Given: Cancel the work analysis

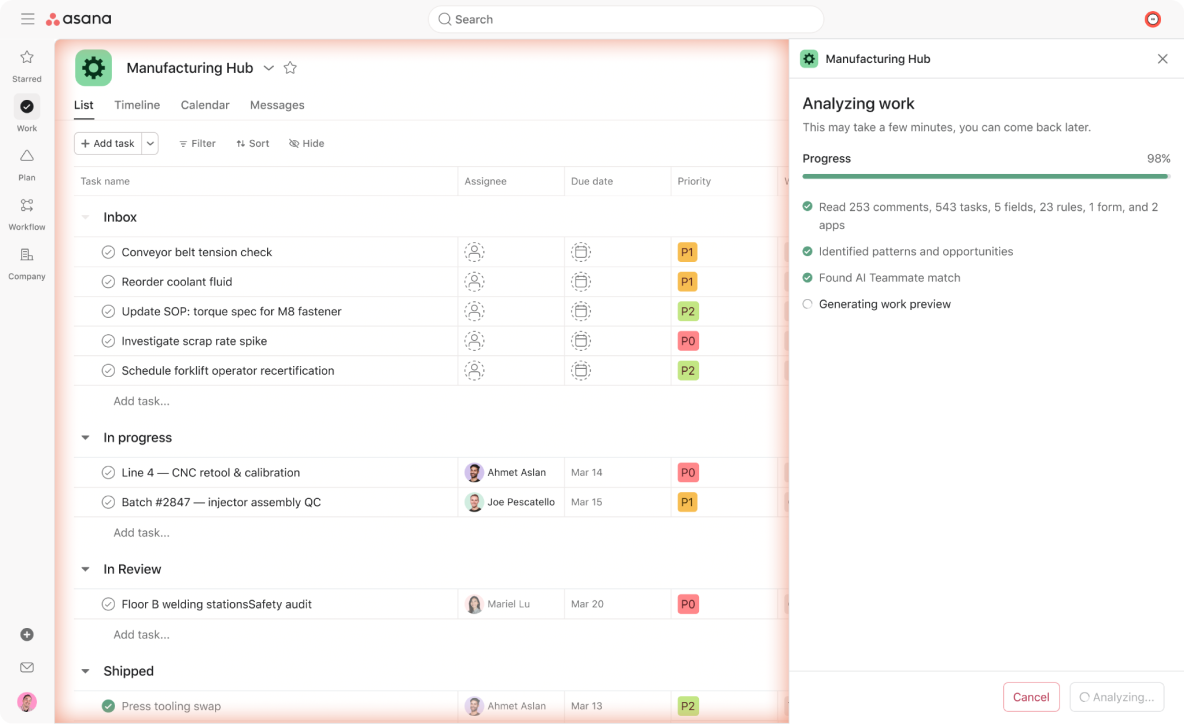Looking at the screenshot, I should tap(1031, 697).
